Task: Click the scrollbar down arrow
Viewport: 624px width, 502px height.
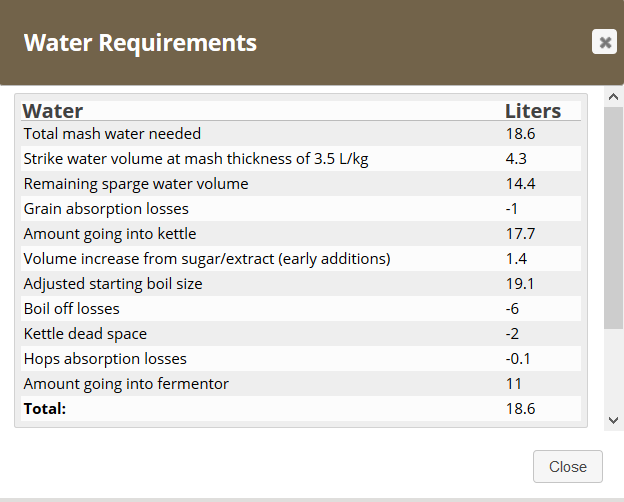Action: click(x=615, y=421)
